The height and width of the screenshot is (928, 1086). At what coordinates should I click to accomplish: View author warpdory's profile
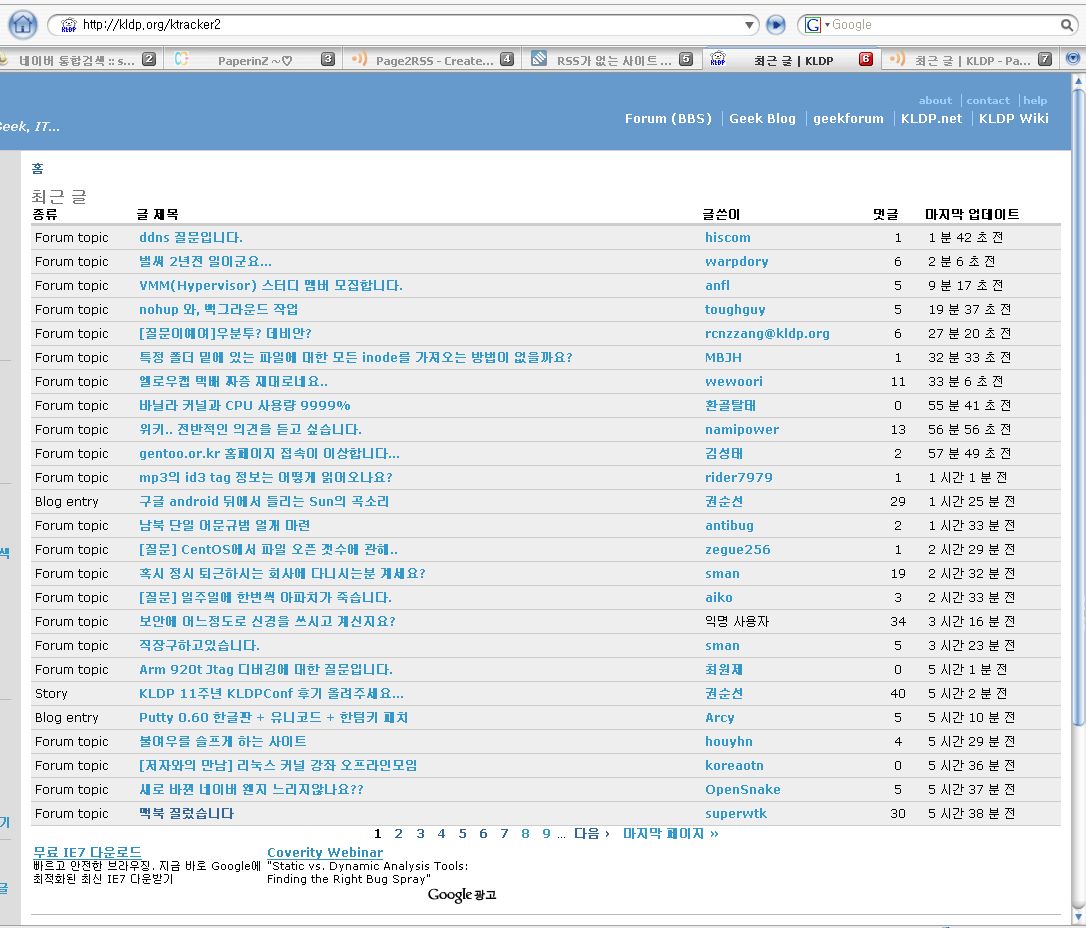(736, 262)
